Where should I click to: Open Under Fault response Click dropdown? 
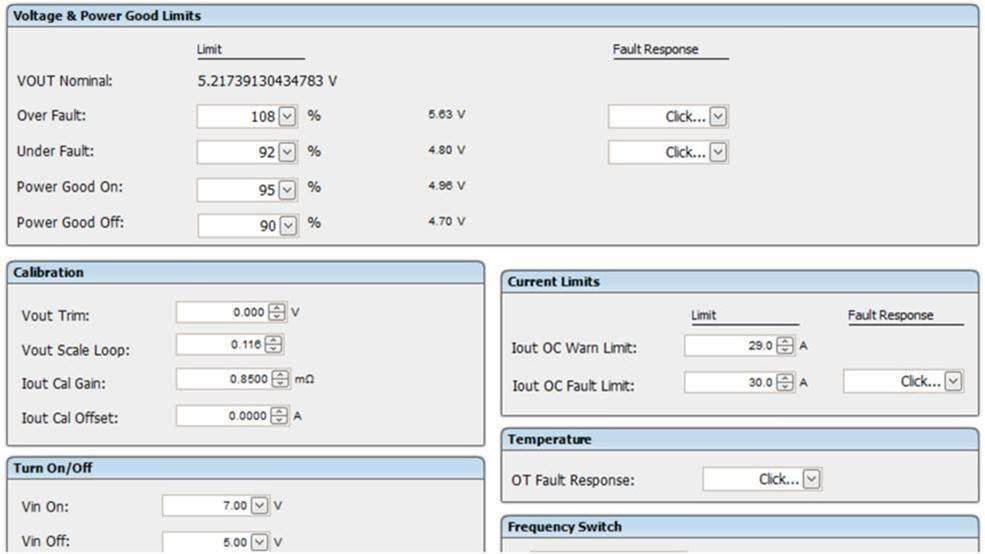718,153
